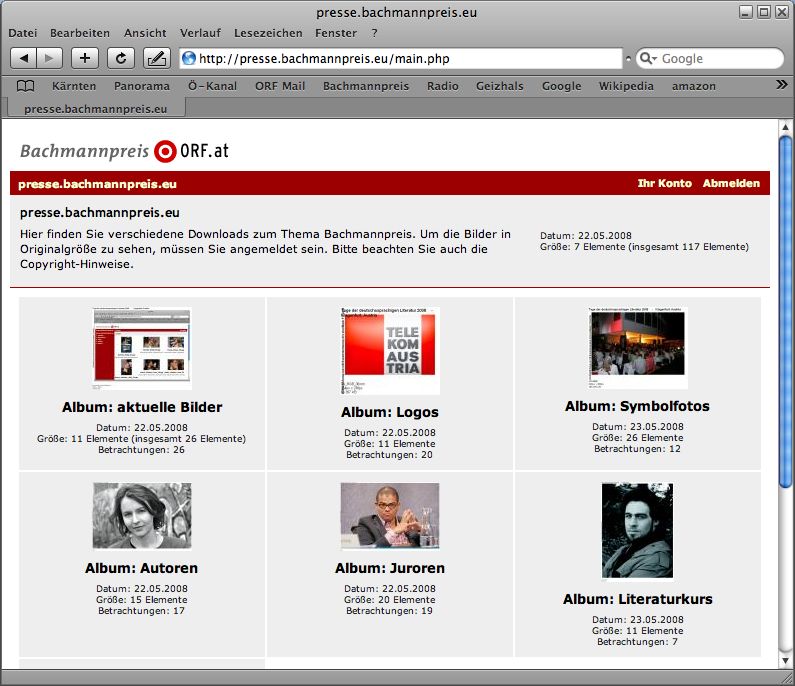The width and height of the screenshot is (795, 686).
Task: Select the presse.bachmannpreis.eu tab
Action: (96, 109)
